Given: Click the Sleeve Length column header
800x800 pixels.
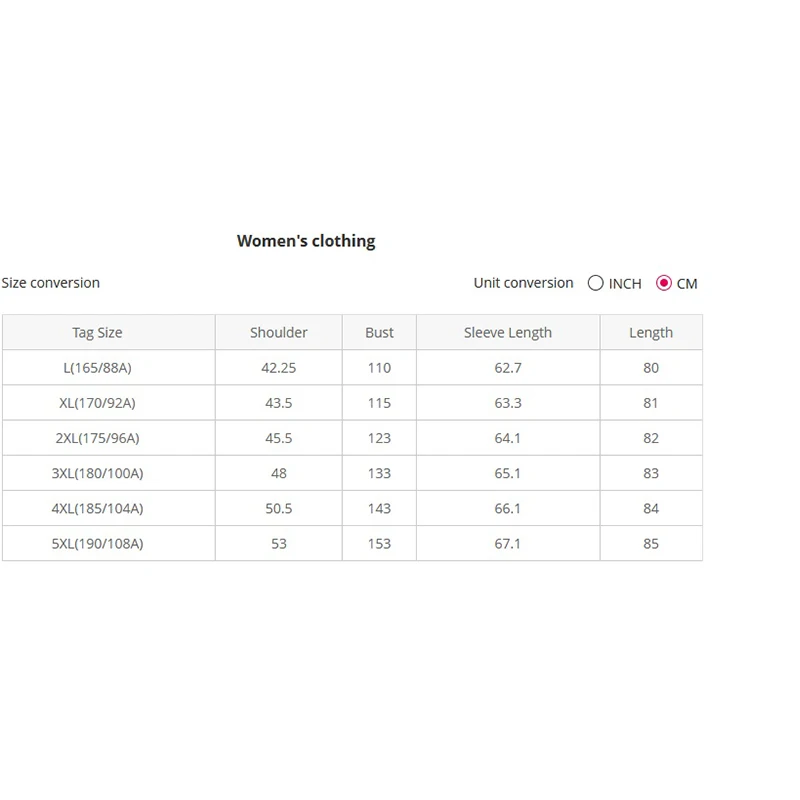Looking at the screenshot, I should pos(508,333).
